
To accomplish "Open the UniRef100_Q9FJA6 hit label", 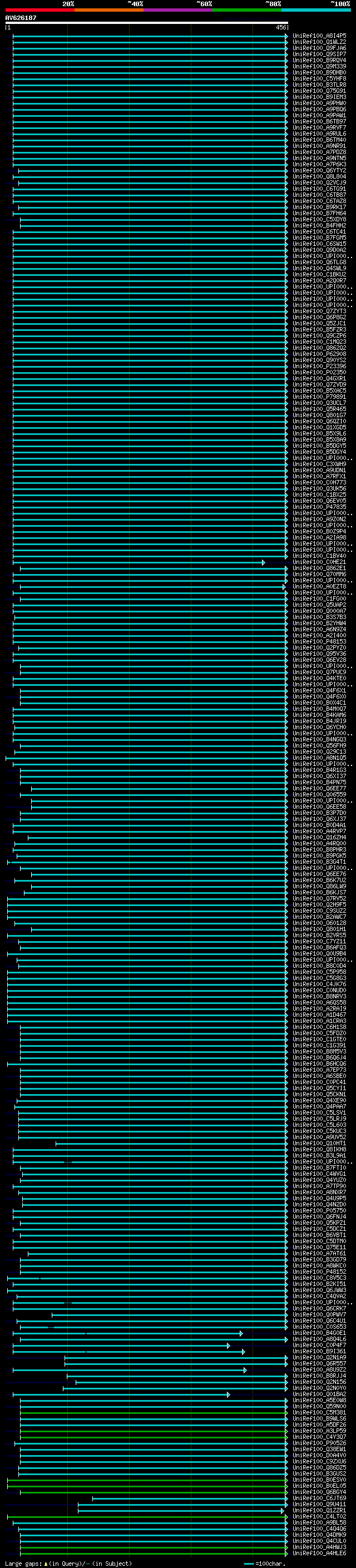I will coord(319,48).
